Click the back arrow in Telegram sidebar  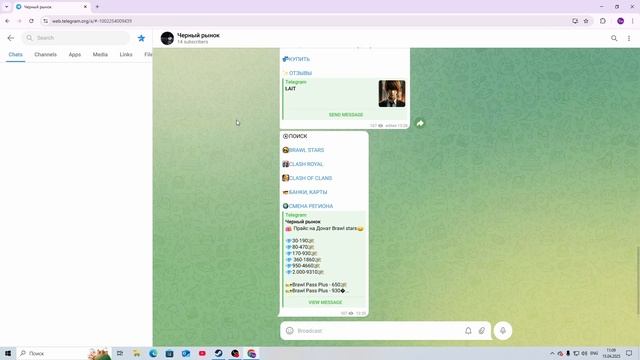point(11,38)
